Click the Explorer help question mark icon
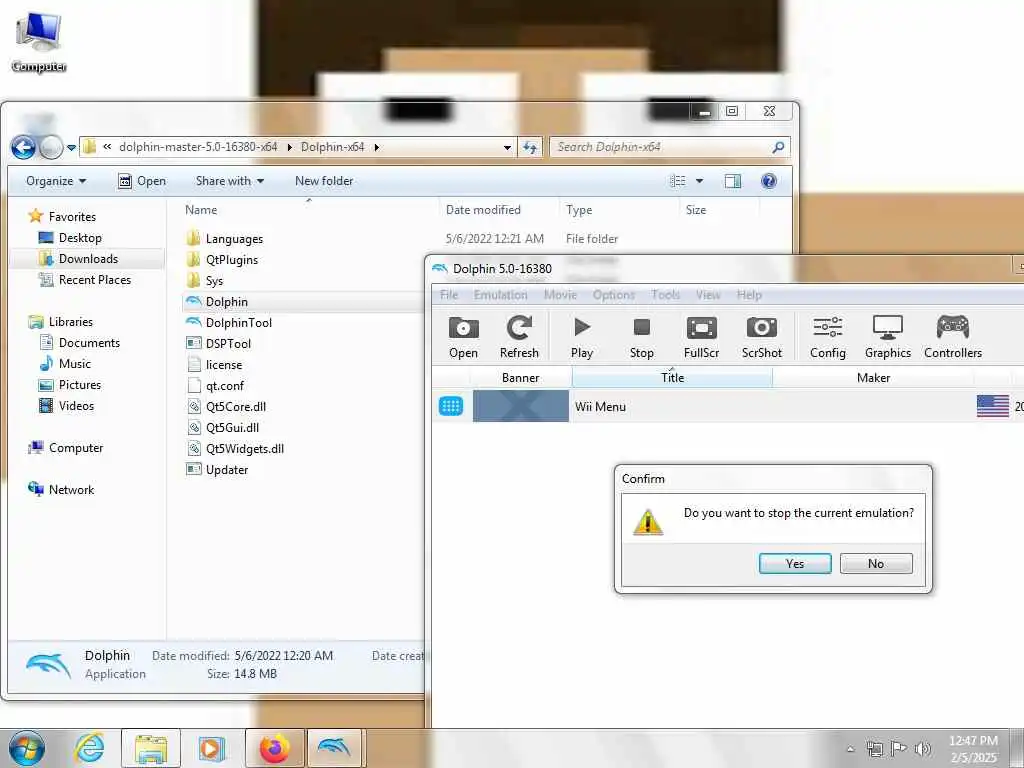Image resolution: width=1024 pixels, height=768 pixels. coord(769,181)
